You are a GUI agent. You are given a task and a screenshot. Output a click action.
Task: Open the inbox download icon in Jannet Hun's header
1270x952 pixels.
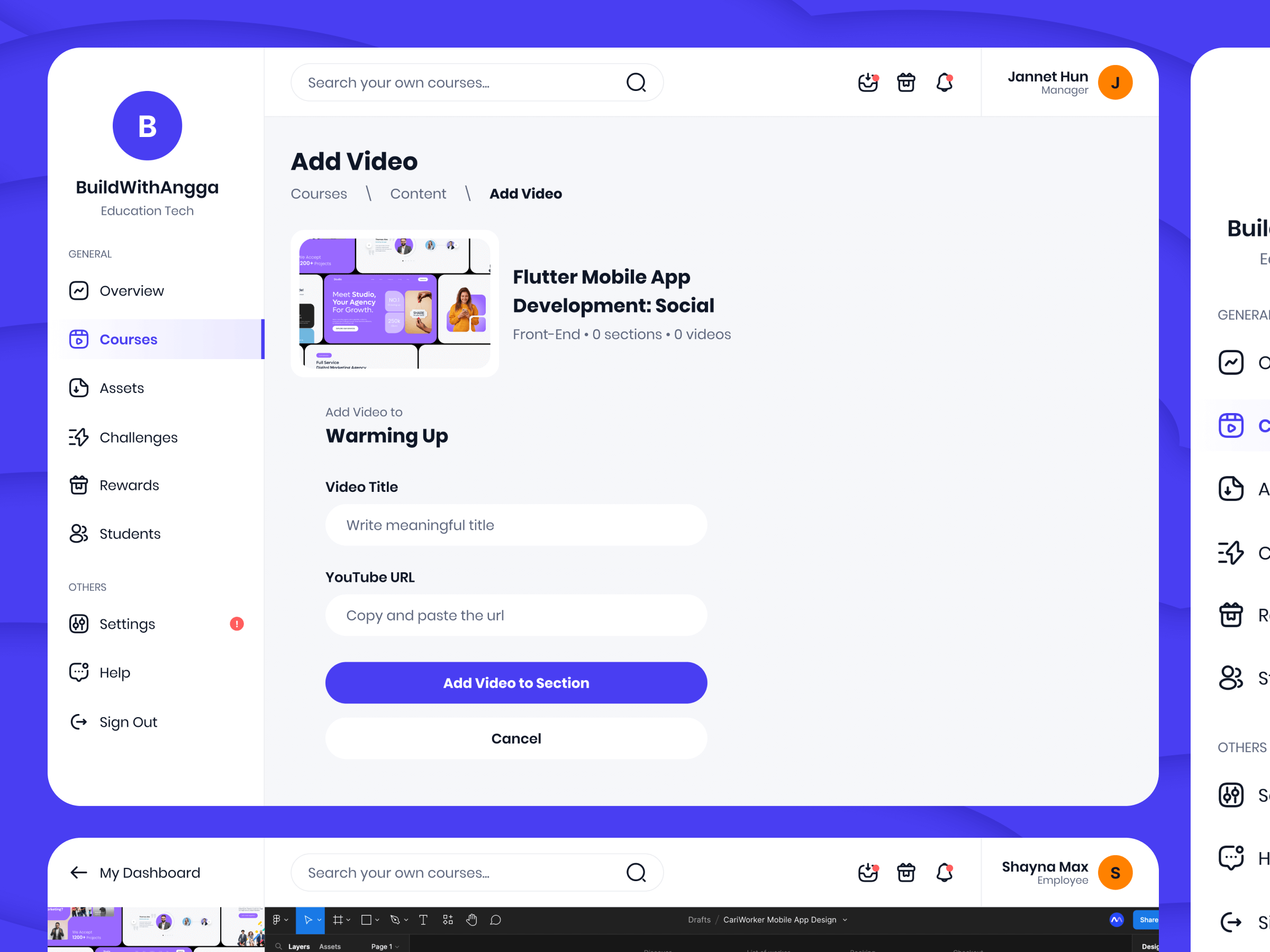[868, 83]
